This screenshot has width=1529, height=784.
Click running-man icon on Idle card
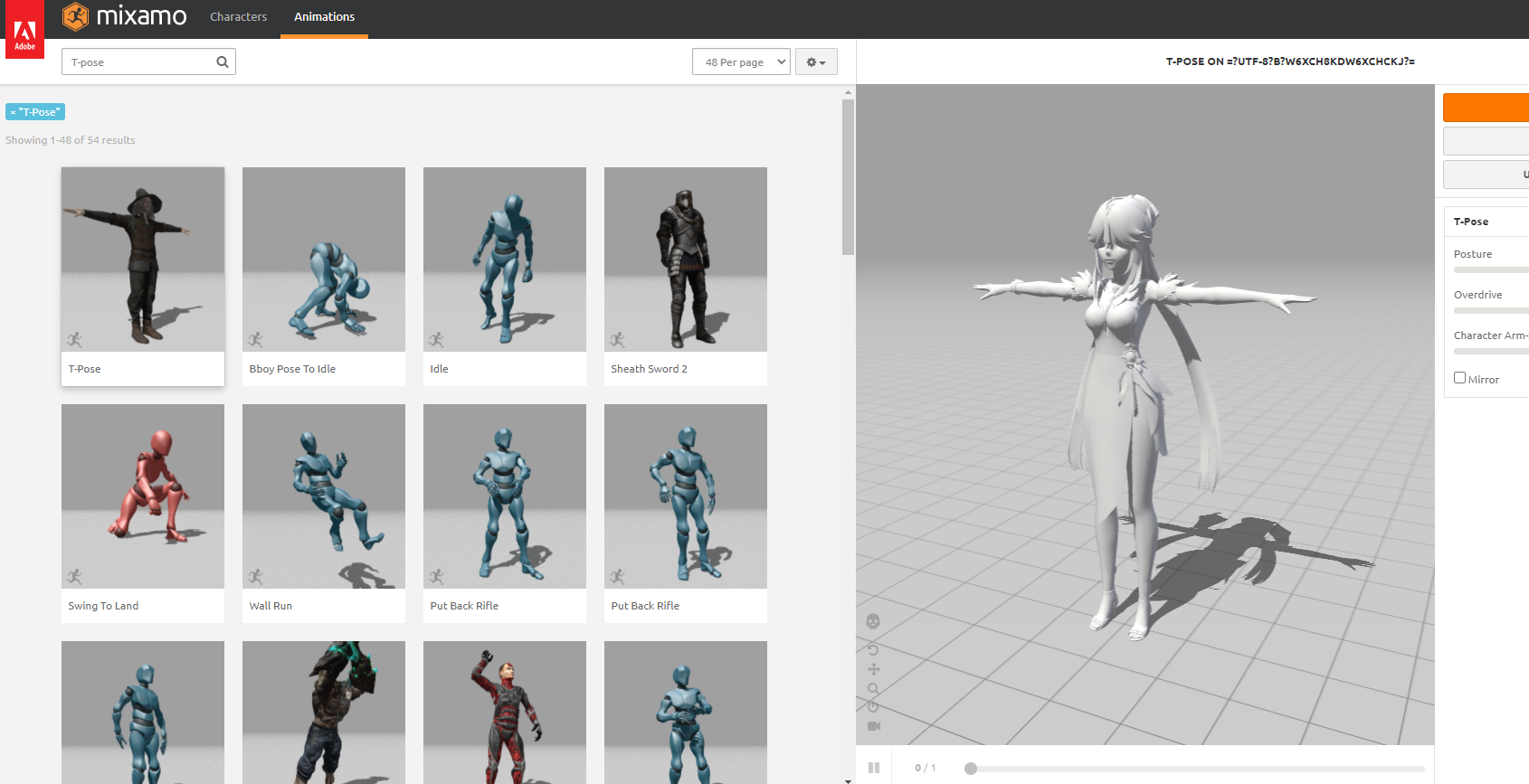[x=436, y=340]
